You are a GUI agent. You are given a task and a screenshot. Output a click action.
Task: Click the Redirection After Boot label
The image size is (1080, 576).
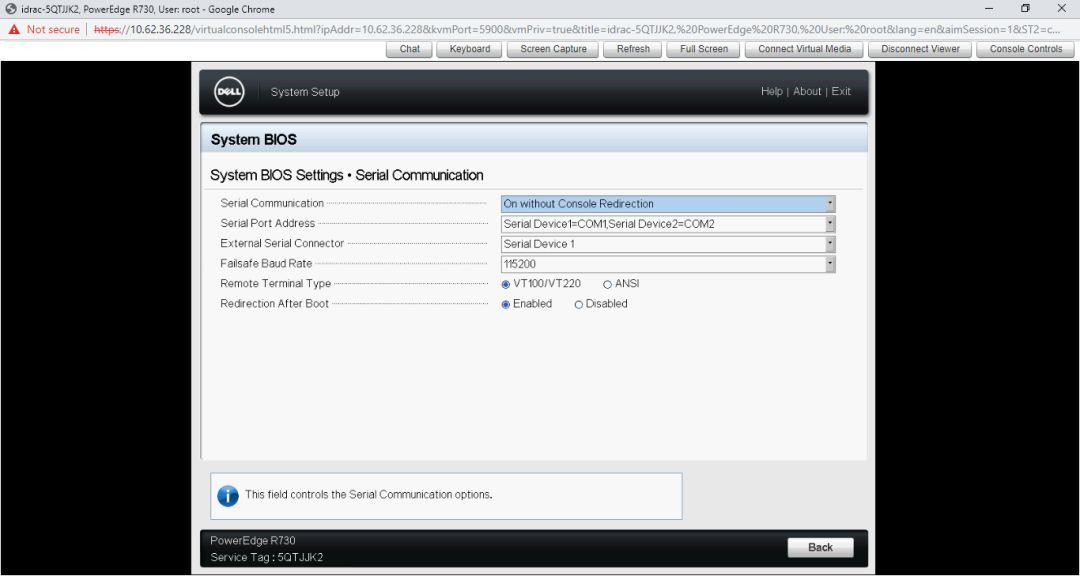pos(274,303)
